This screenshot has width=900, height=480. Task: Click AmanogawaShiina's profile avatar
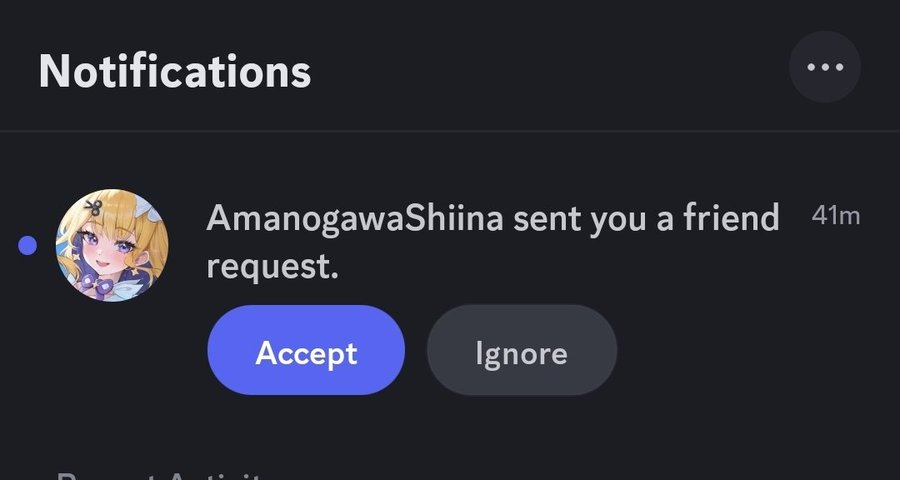pyautogui.click(x=112, y=245)
